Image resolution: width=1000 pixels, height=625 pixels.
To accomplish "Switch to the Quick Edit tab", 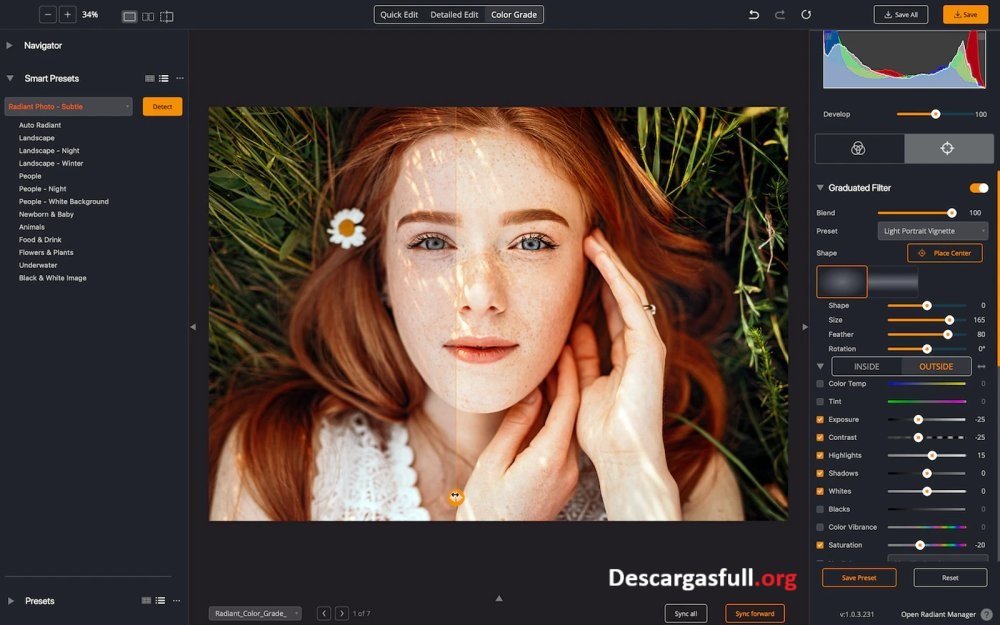I will pyautogui.click(x=399, y=15).
